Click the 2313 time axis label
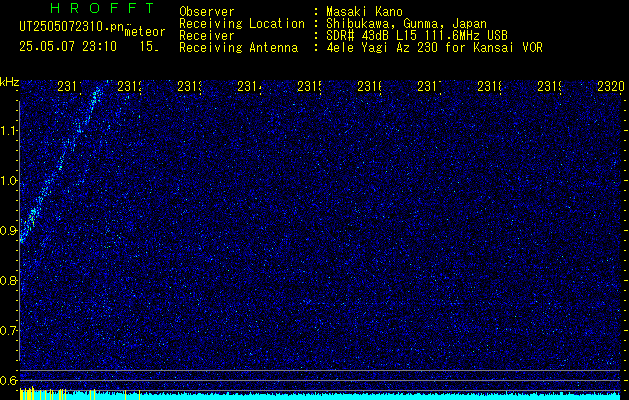Screen dimensions: 629x400 click(x=189, y=87)
